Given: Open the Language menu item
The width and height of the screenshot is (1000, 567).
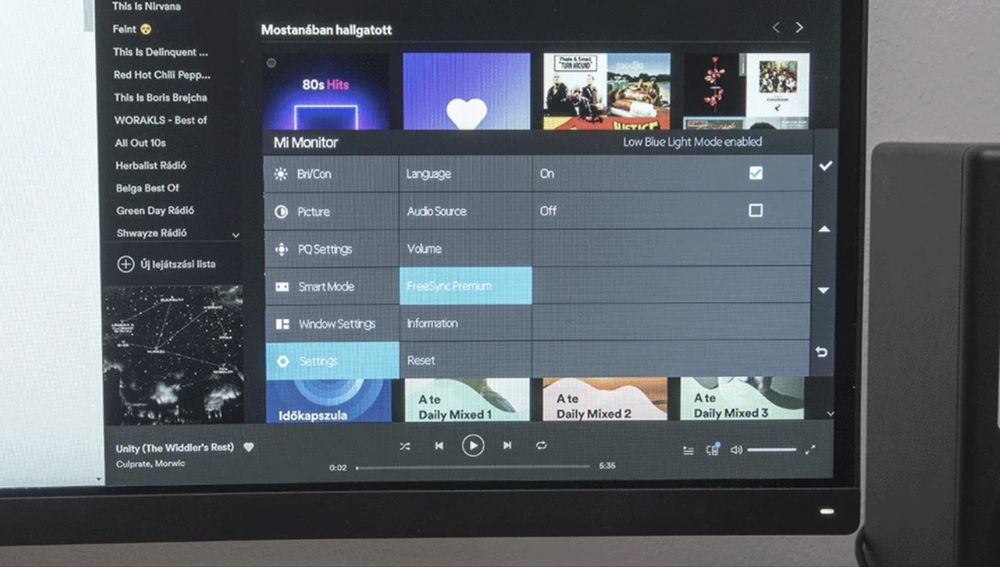Looking at the screenshot, I should click(x=466, y=173).
